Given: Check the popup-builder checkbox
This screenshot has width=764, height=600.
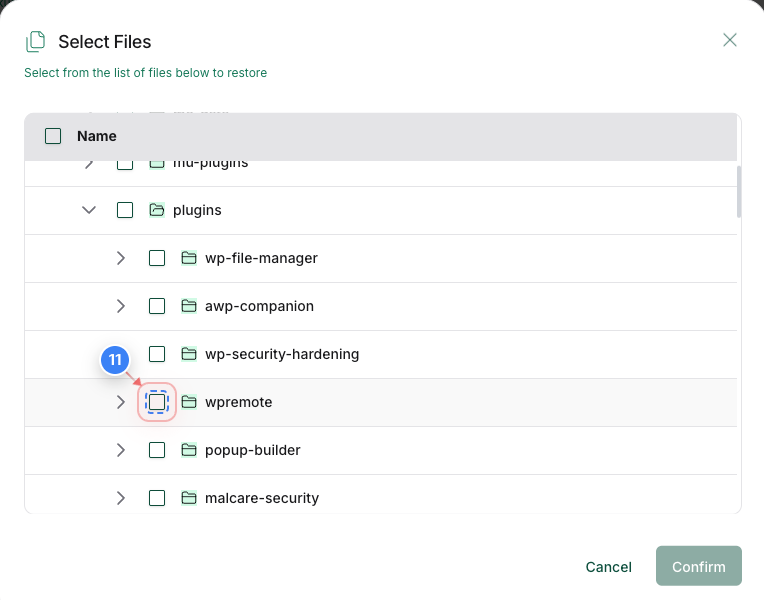Looking at the screenshot, I should (157, 450).
